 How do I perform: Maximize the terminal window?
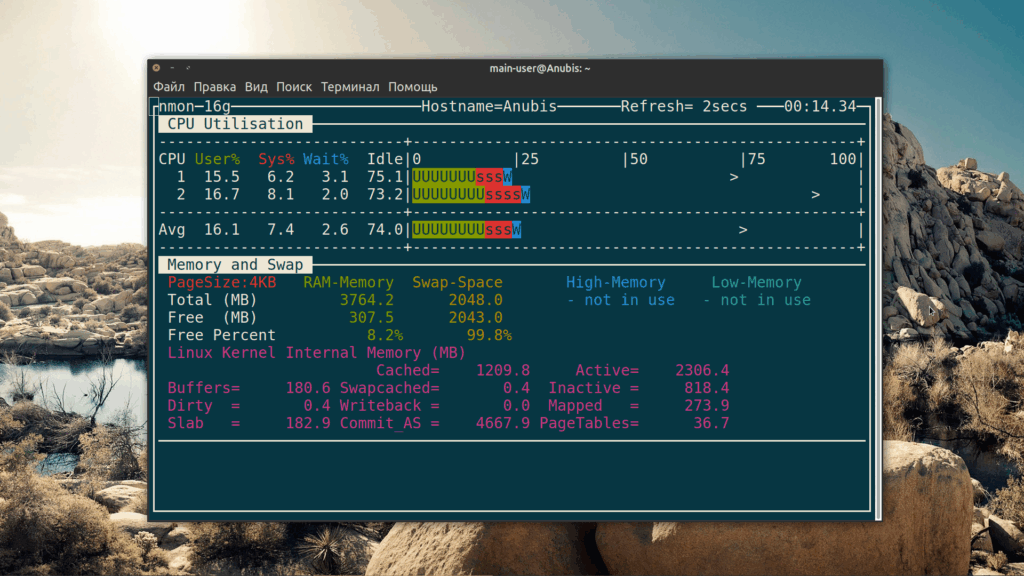click(x=188, y=68)
